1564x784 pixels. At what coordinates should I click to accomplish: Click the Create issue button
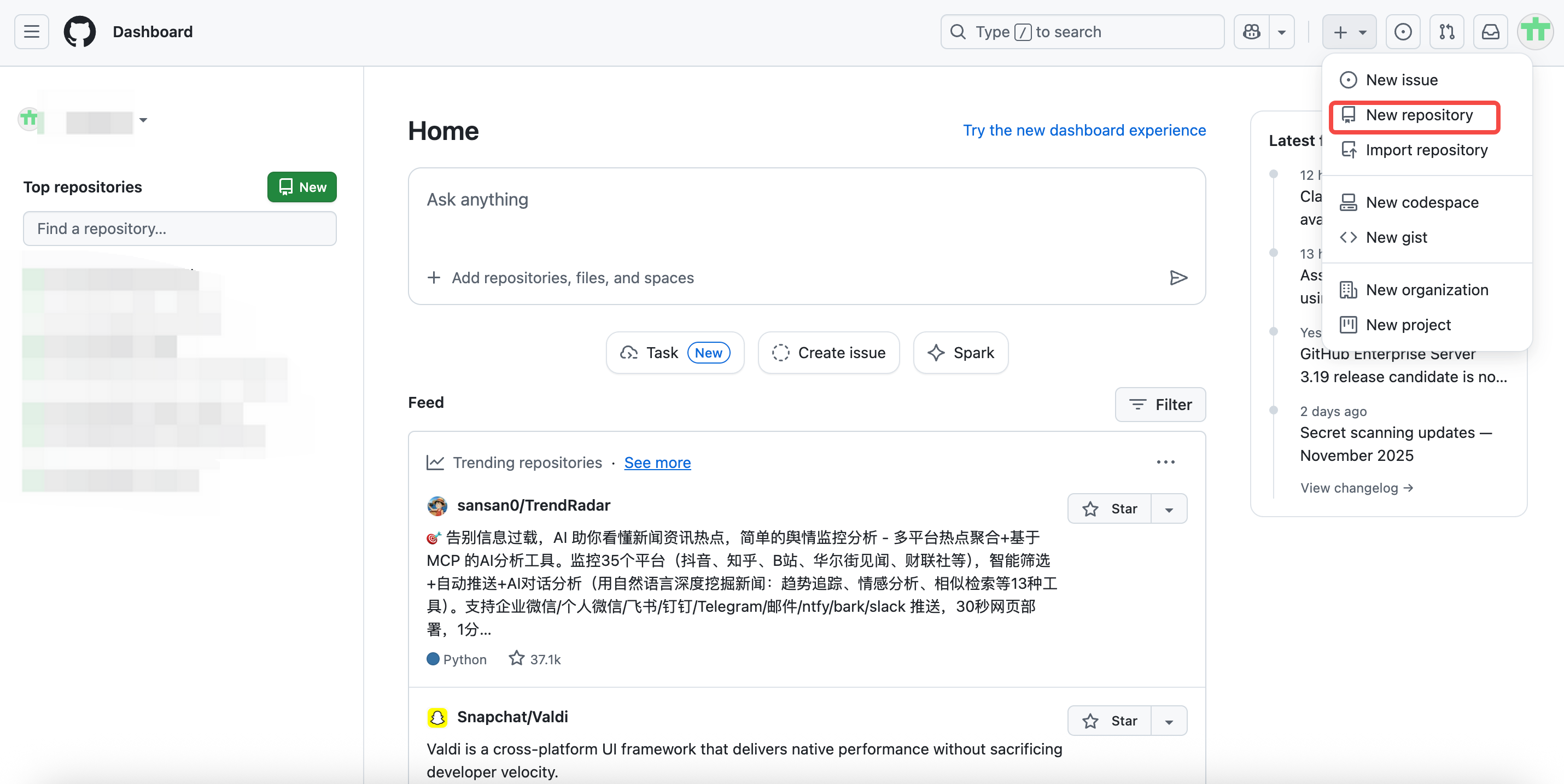828,353
